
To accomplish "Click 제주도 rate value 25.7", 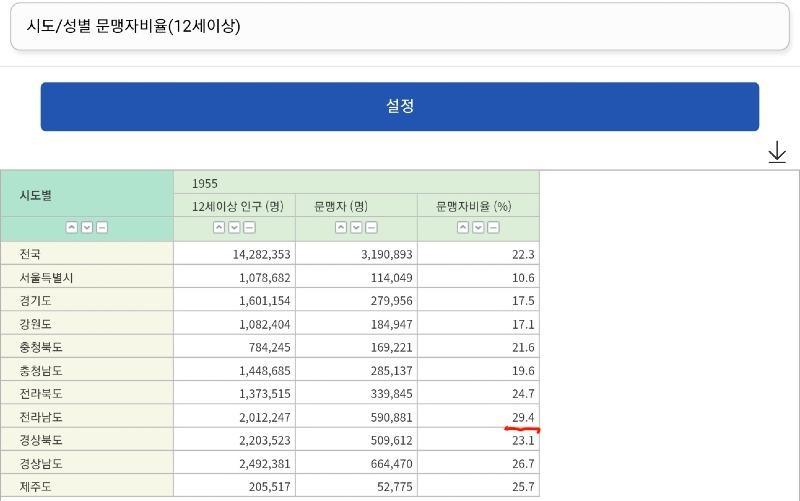I will pos(523,486).
